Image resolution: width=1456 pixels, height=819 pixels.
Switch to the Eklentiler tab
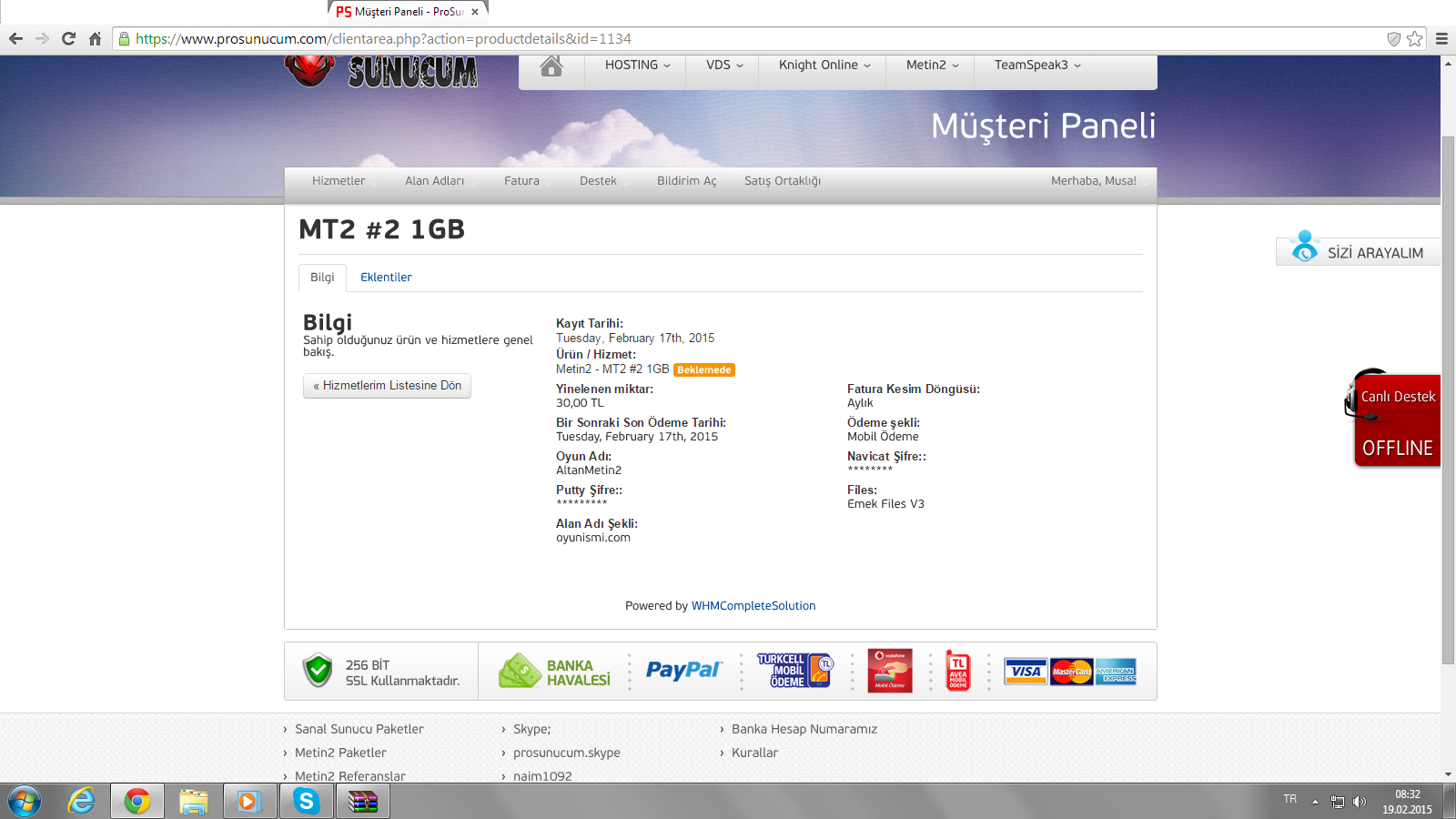[x=386, y=278]
